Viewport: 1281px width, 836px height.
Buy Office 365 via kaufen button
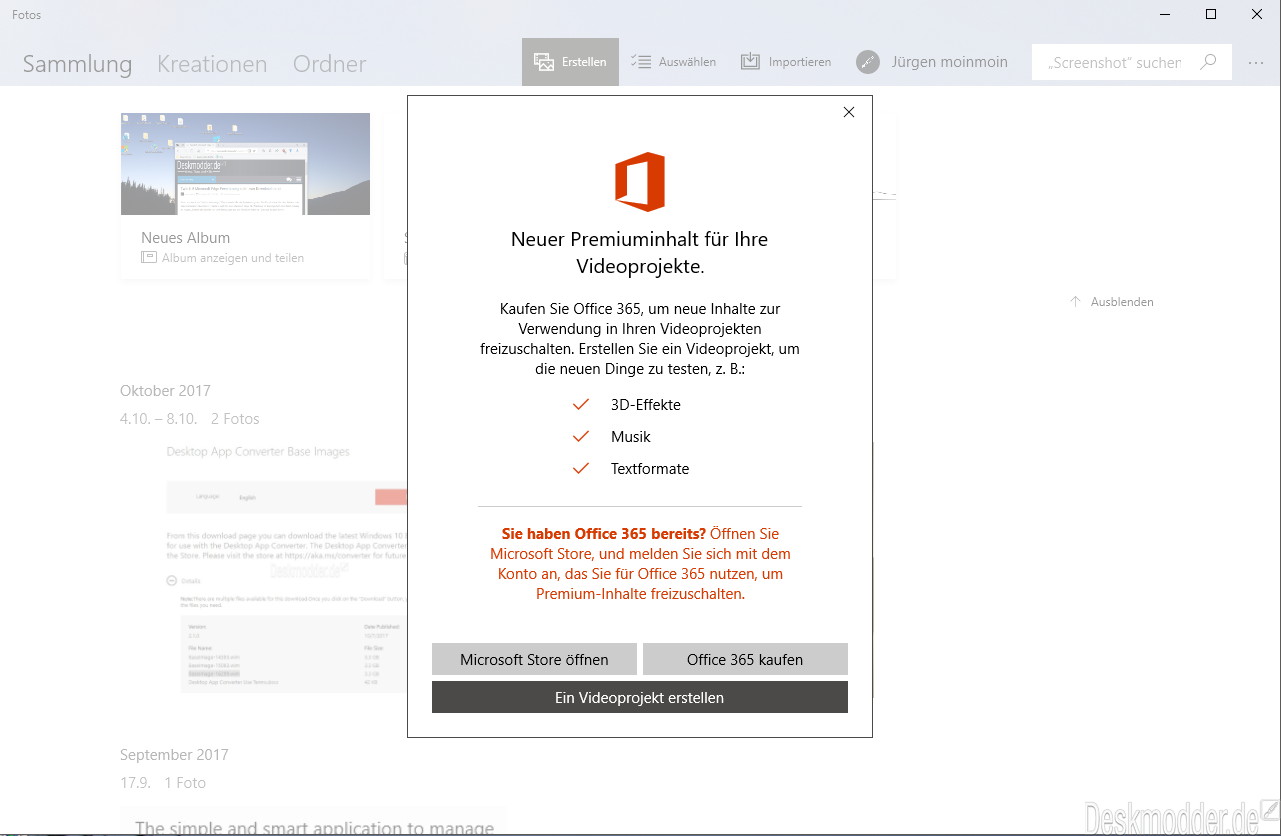click(x=745, y=659)
